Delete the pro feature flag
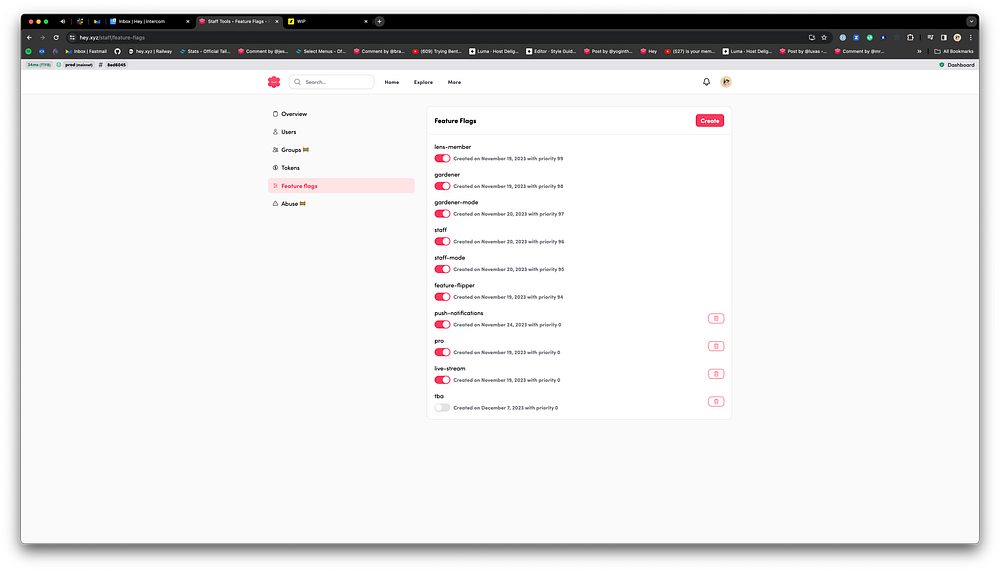 716,346
